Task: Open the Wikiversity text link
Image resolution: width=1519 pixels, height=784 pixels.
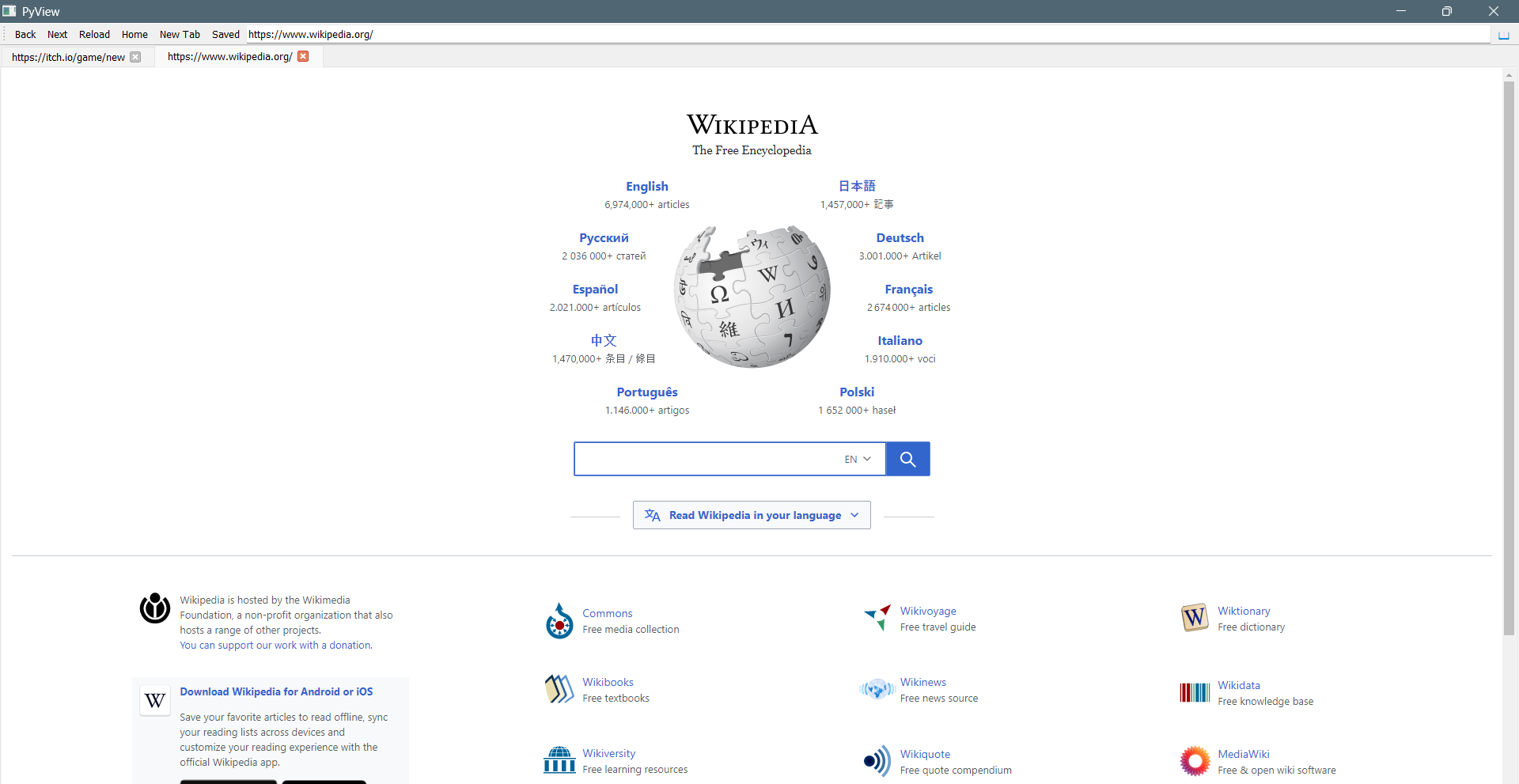Action: 608,753
